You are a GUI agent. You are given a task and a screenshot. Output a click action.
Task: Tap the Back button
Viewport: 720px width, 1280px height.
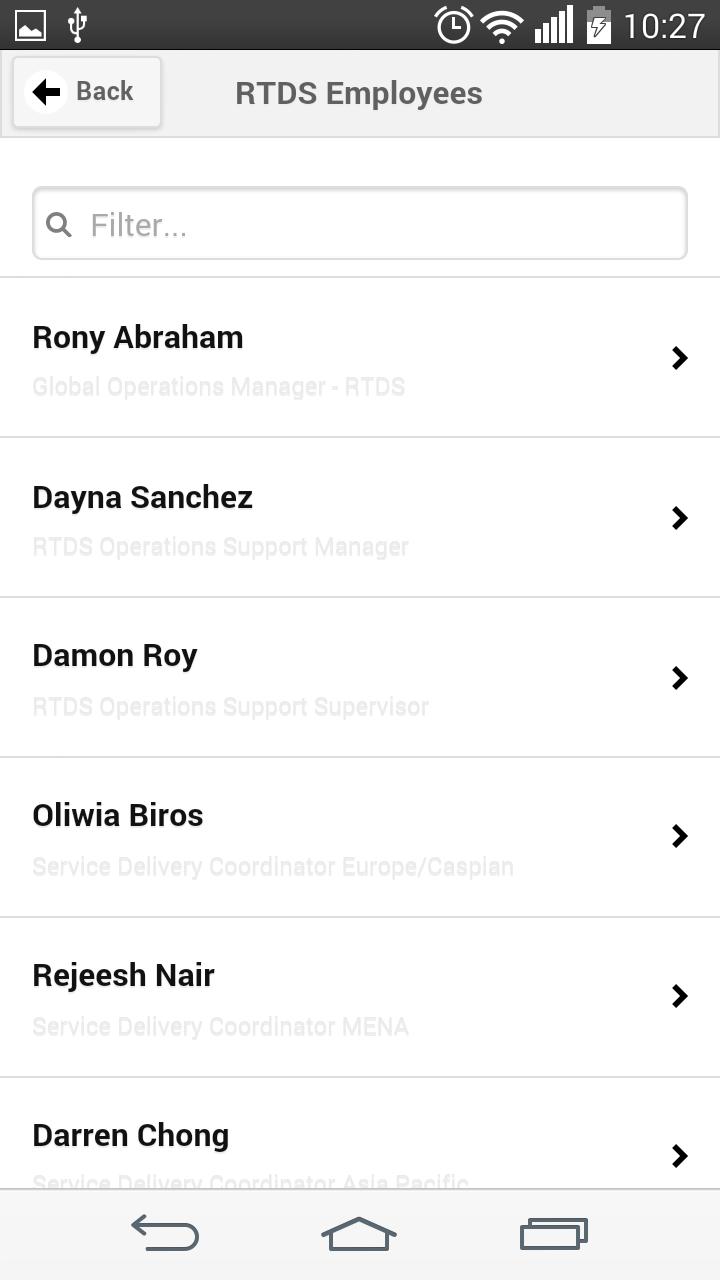tap(86, 92)
